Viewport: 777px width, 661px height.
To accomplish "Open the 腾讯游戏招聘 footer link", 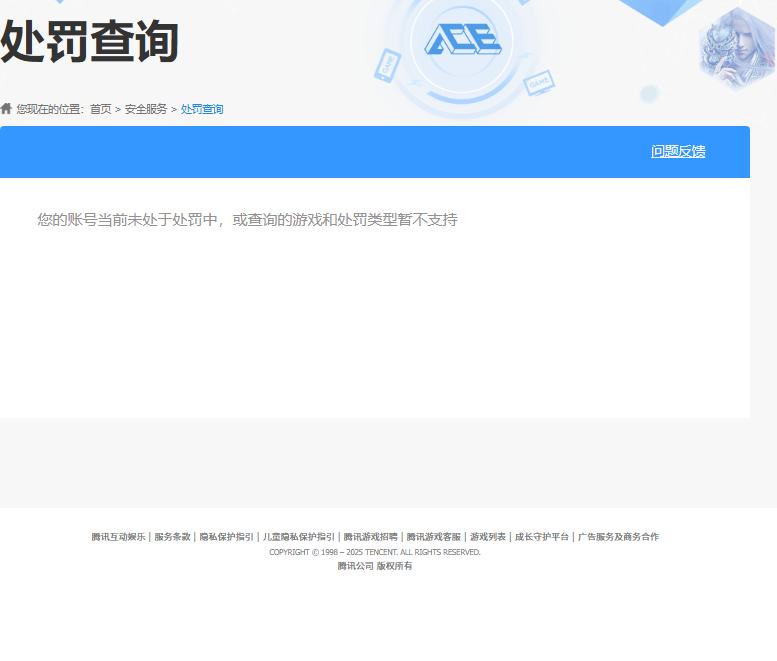I will [371, 537].
